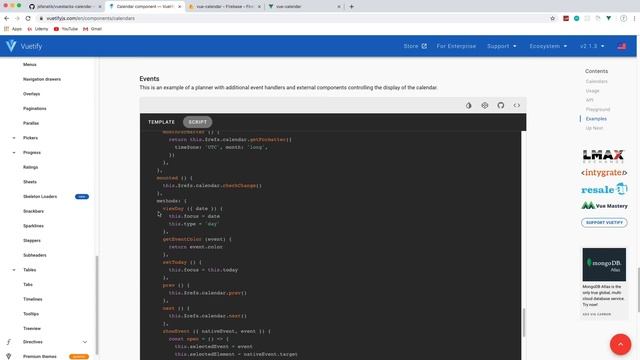This screenshot has height=360, width=640.
Task: Open the US flag language selector
Action: coord(622,46)
